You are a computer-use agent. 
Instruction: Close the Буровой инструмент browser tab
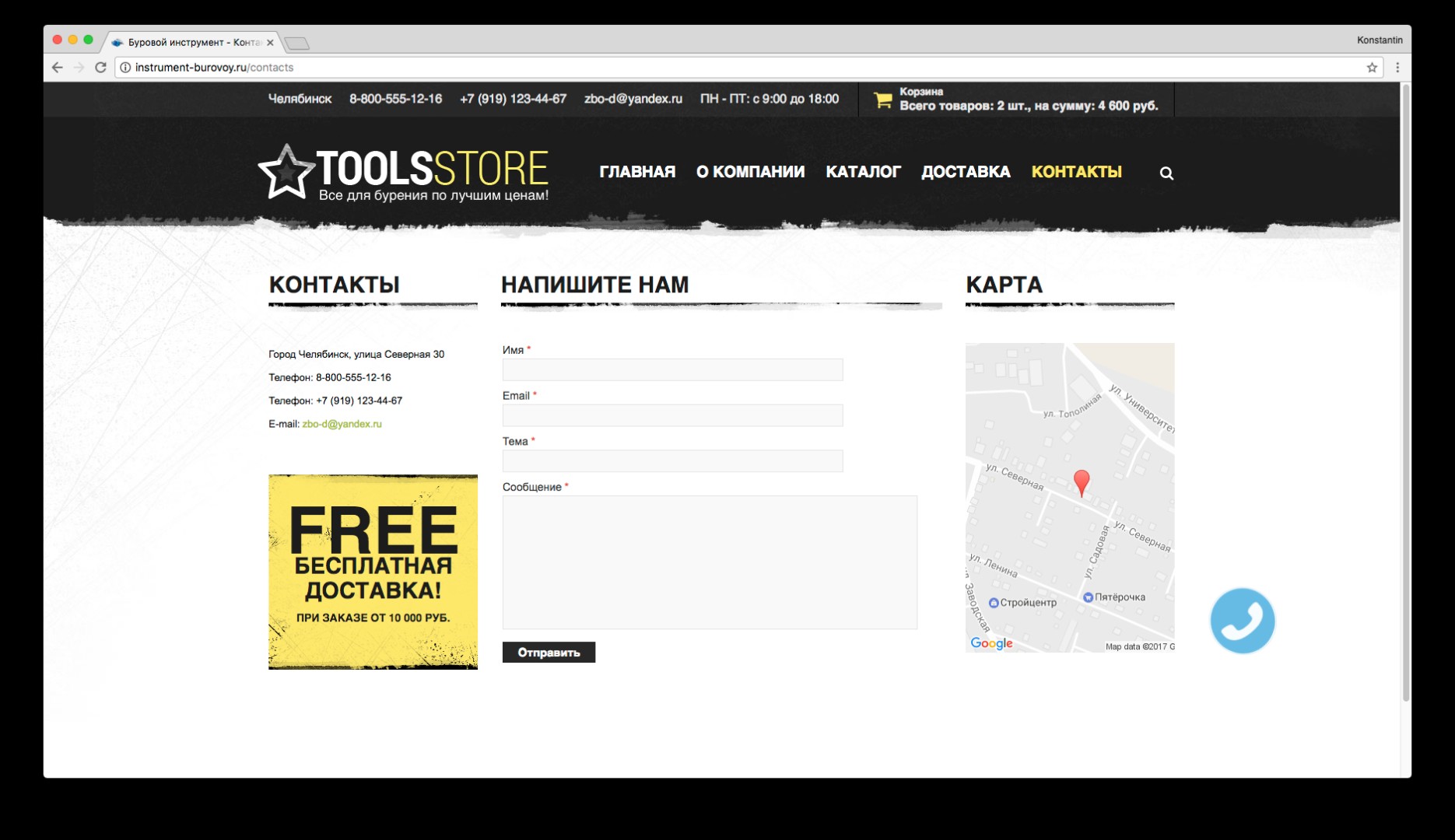(x=270, y=43)
